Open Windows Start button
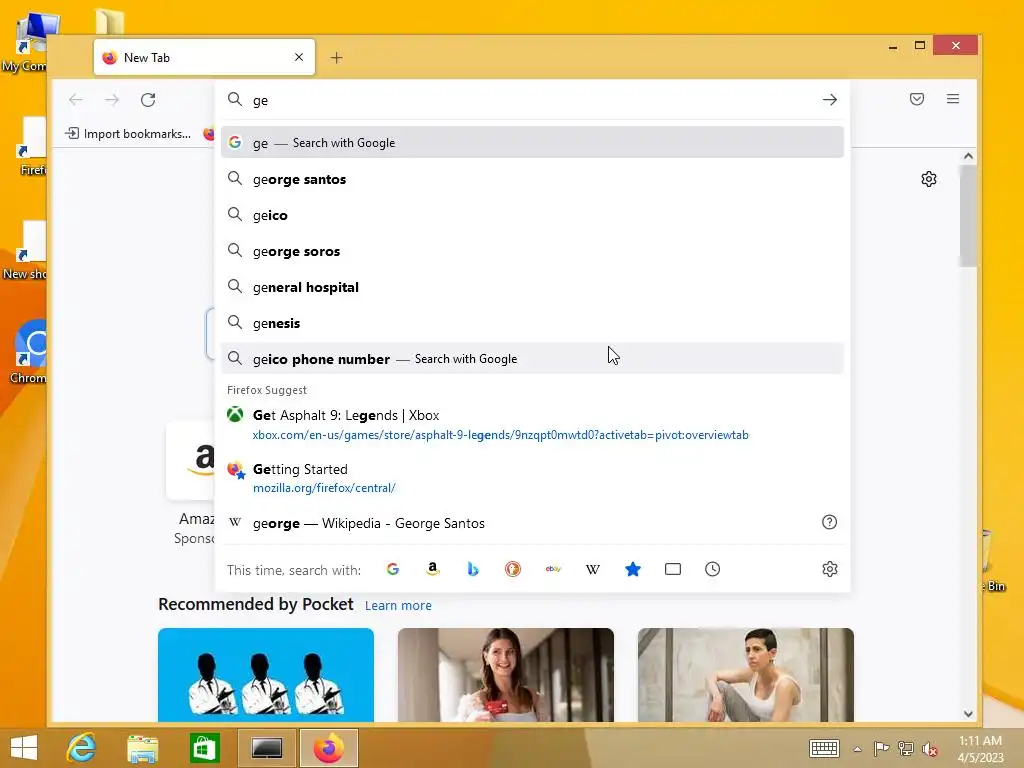Screen dimensions: 1024x768 (24, 747)
